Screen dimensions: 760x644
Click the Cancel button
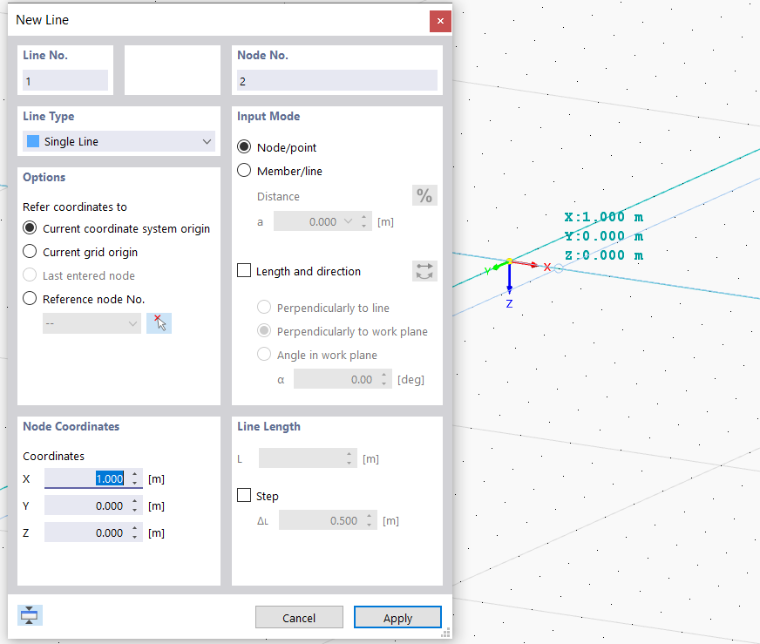click(x=299, y=617)
